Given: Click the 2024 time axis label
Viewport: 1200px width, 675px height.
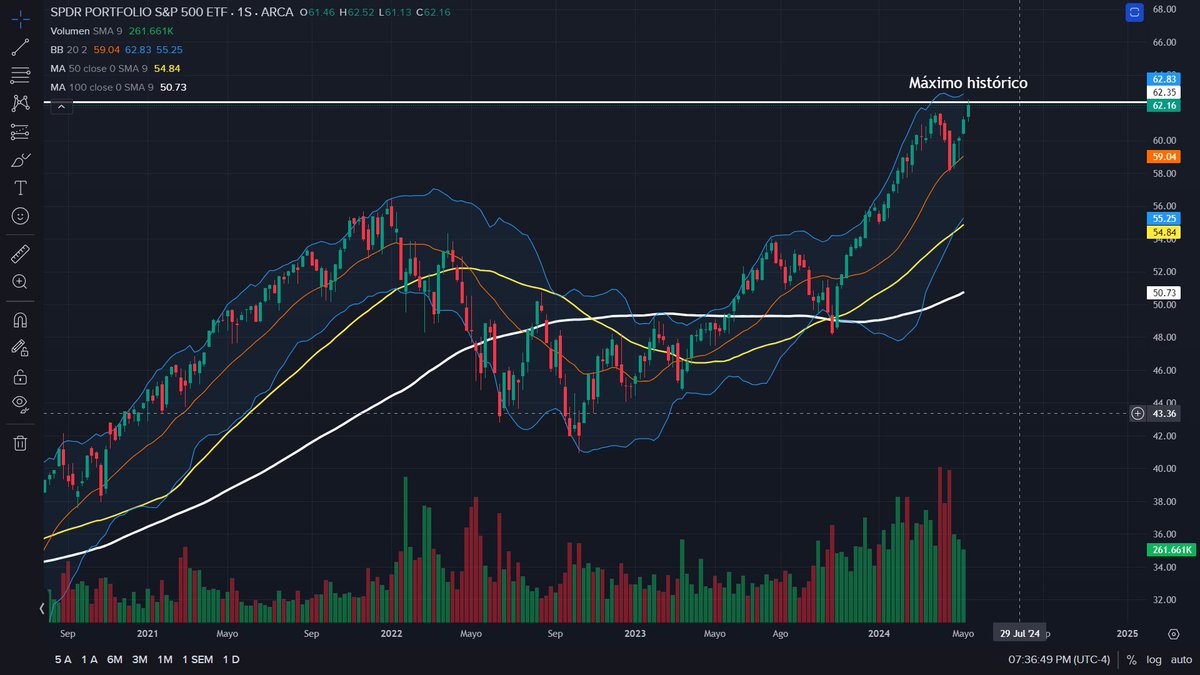Looking at the screenshot, I should pyautogui.click(x=880, y=634).
